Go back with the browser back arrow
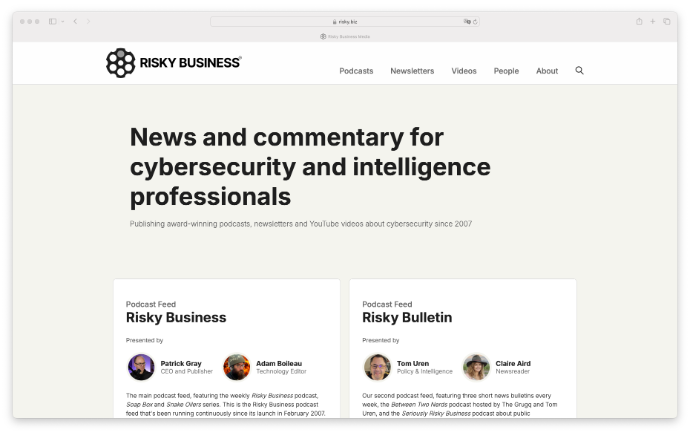Screen dimensions: 690x435 click(x=75, y=21)
